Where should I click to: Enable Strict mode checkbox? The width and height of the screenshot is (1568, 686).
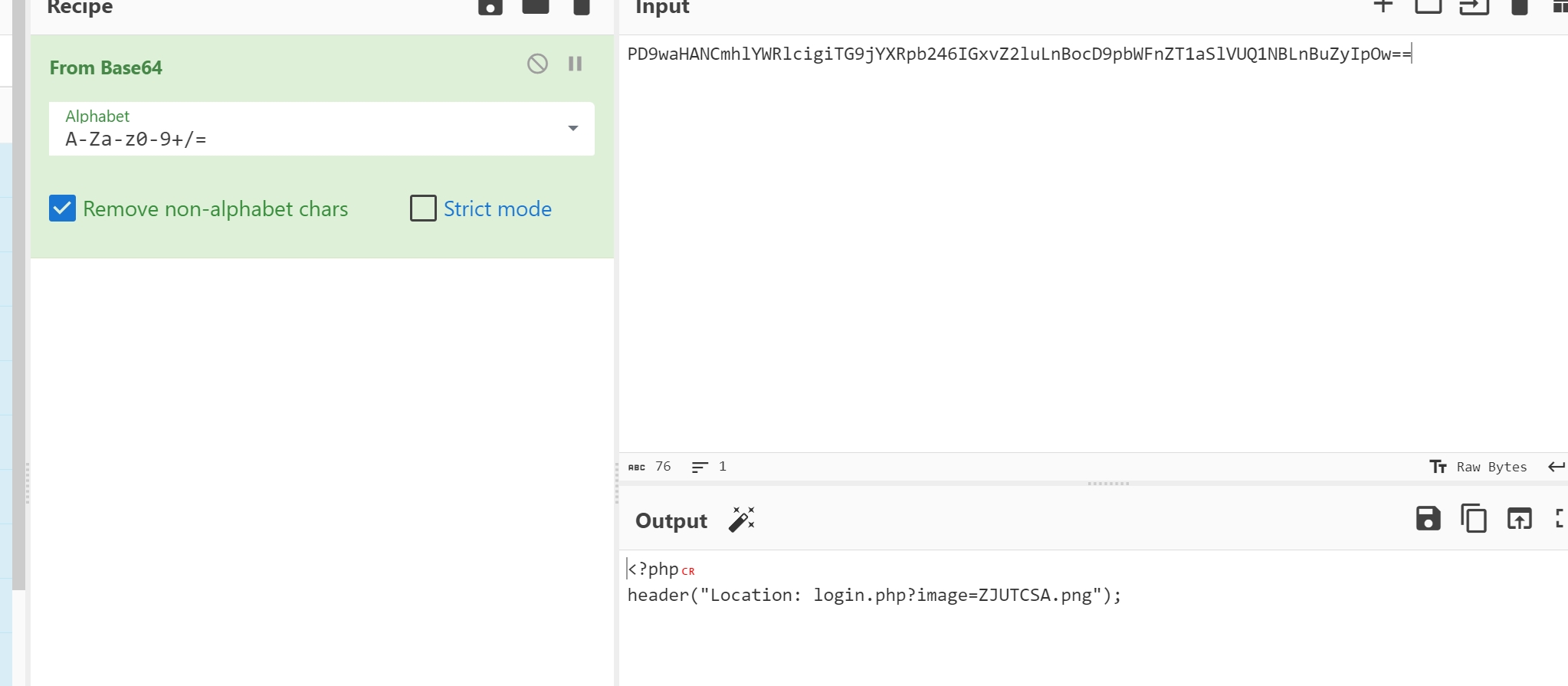click(x=423, y=208)
